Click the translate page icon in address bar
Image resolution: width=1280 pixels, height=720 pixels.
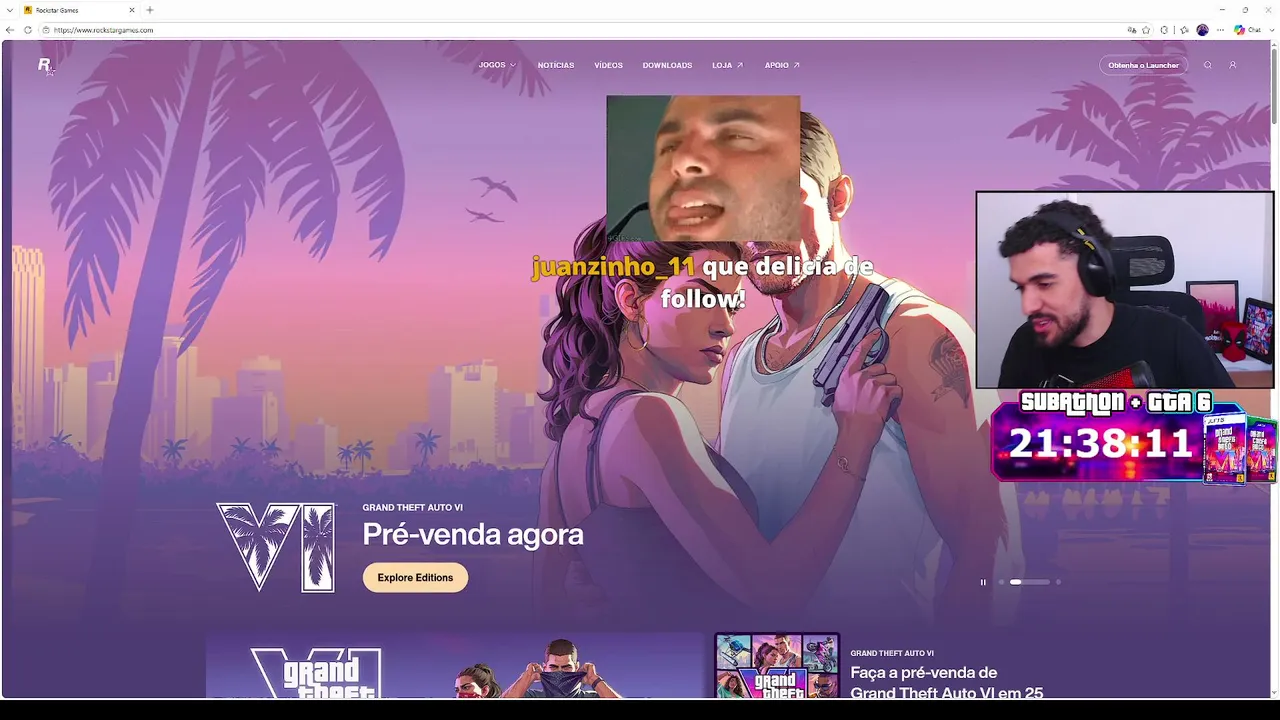[x=1132, y=30]
